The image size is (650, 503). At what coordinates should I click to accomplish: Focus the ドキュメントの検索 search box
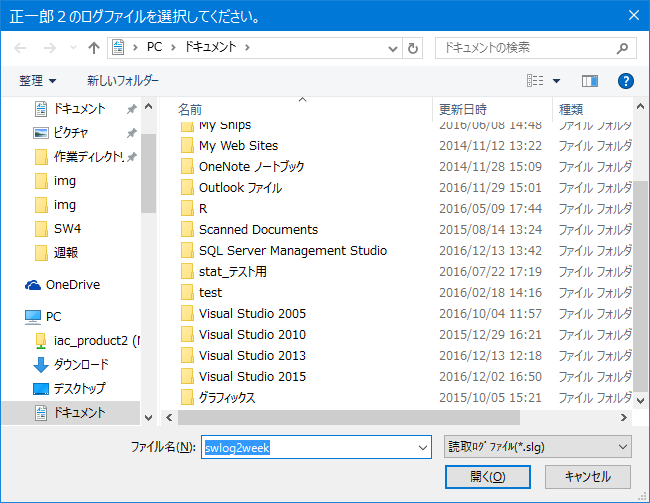coord(535,48)
